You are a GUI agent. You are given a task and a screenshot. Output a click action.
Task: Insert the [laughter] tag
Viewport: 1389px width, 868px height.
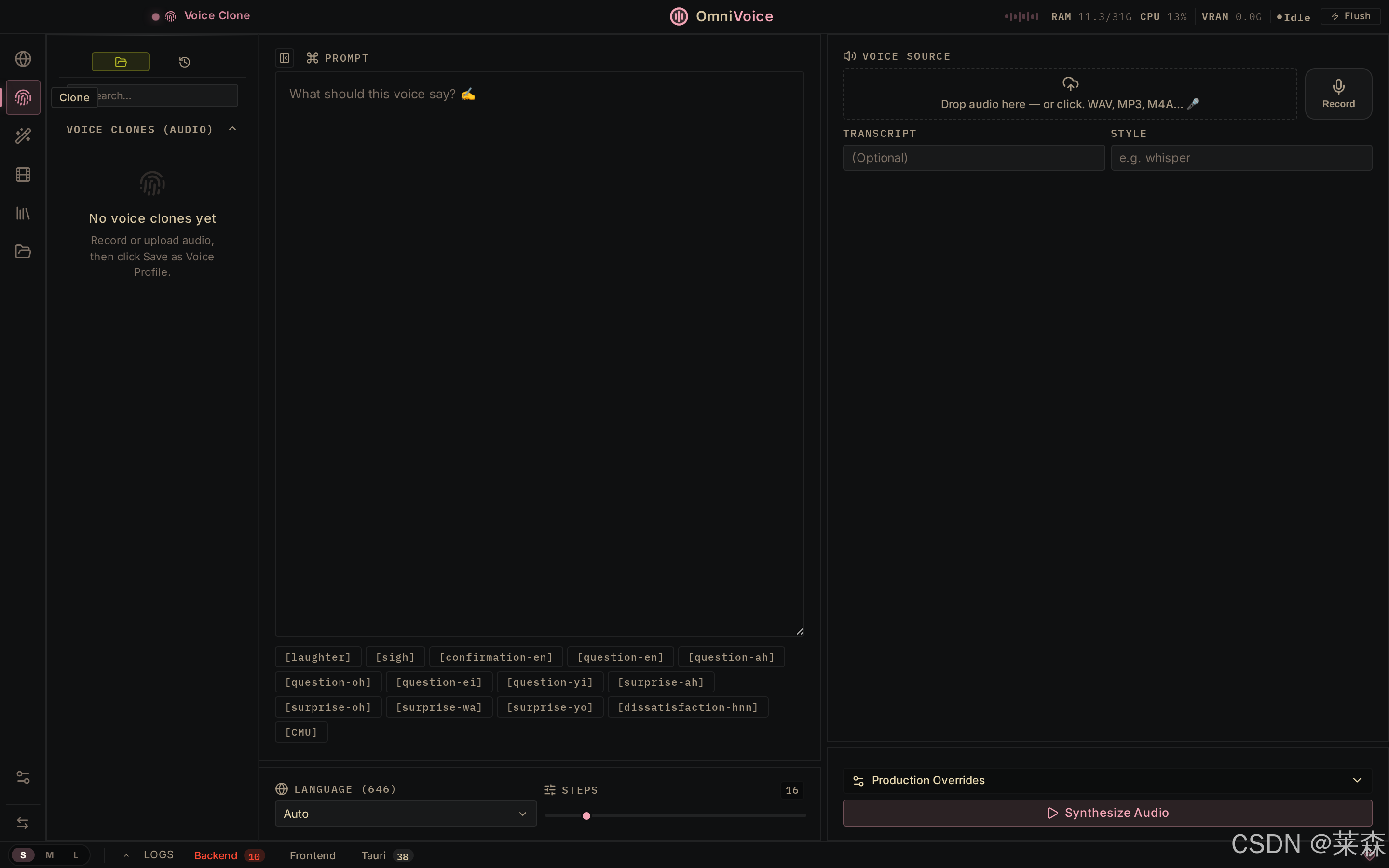click(318, 657)
